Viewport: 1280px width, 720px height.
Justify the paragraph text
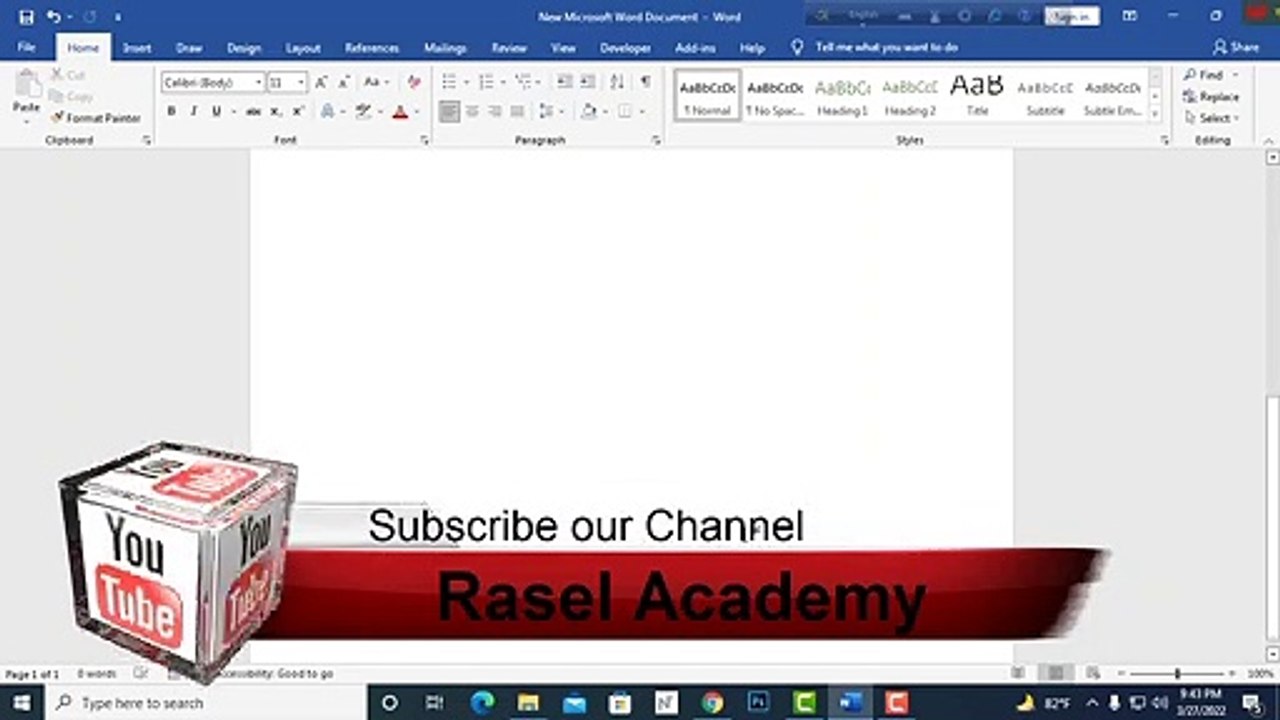click(517, 112)
